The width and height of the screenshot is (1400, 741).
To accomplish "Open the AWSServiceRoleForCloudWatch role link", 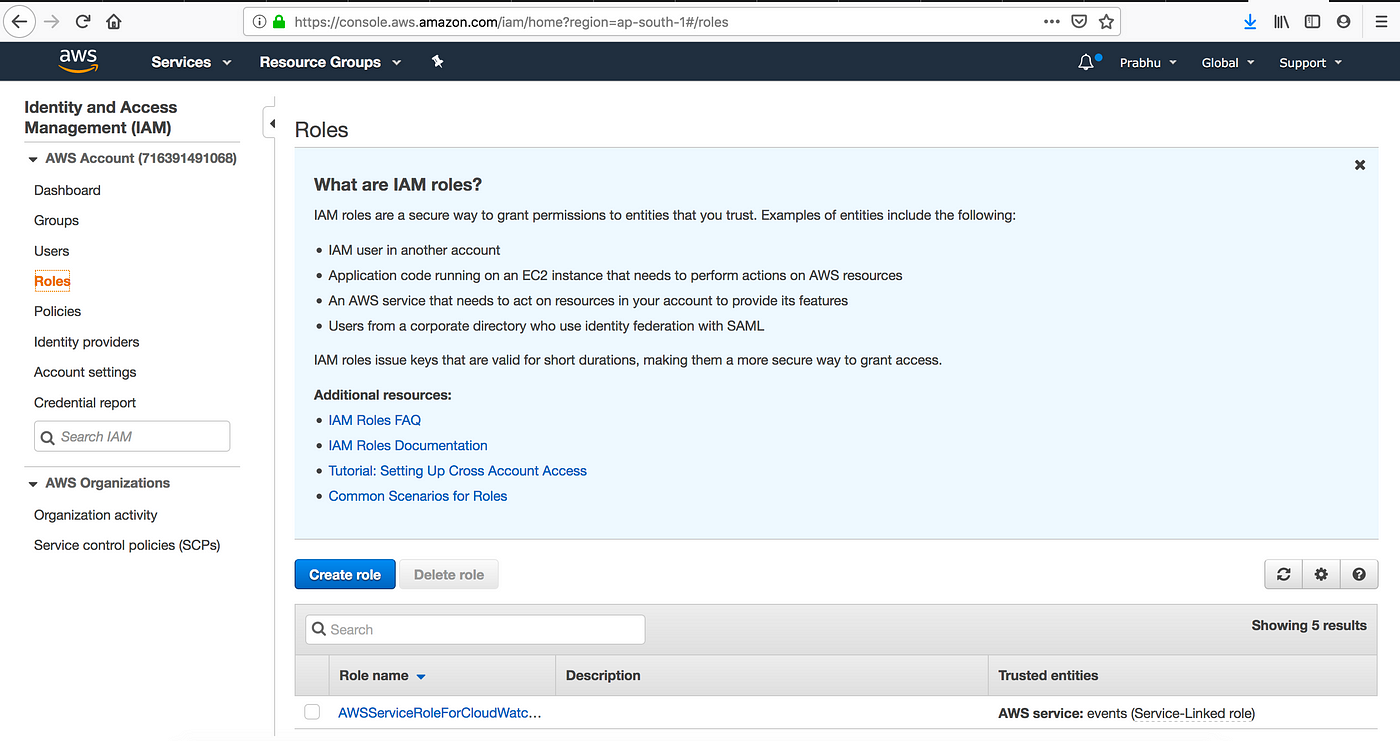I will tap(440, 713).
